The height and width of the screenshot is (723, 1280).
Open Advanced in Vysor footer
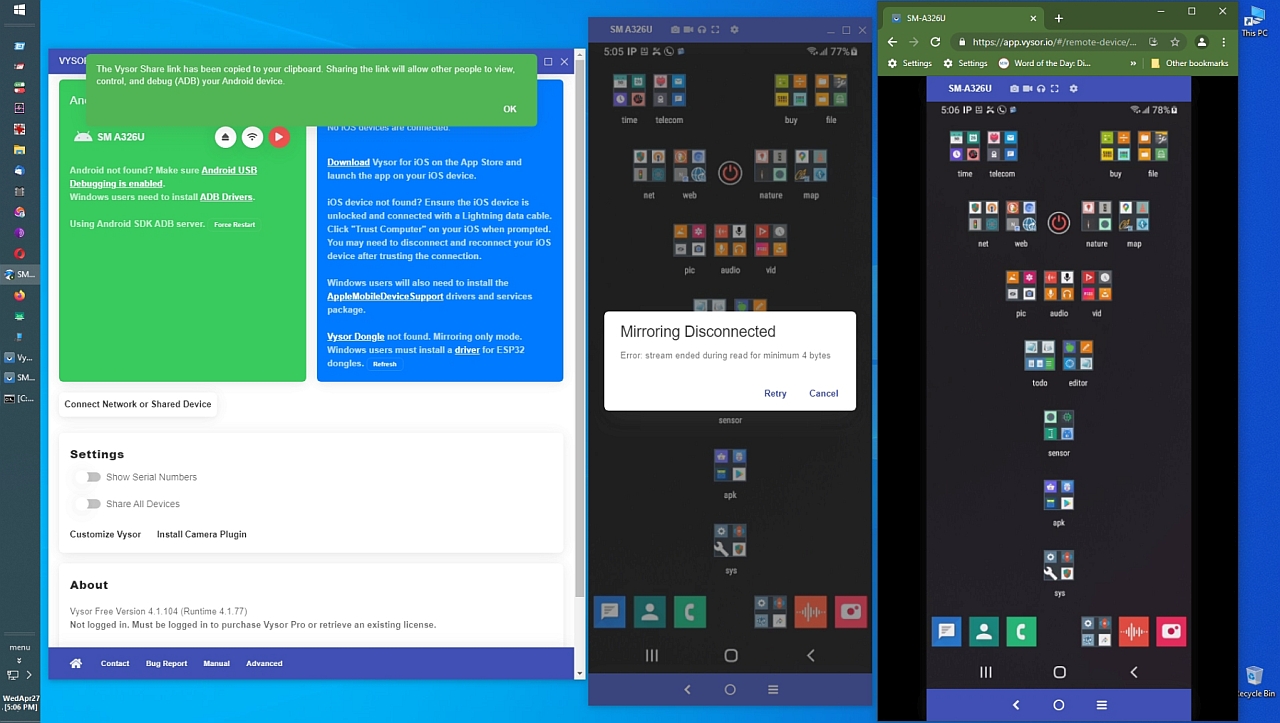pos(264,663)
